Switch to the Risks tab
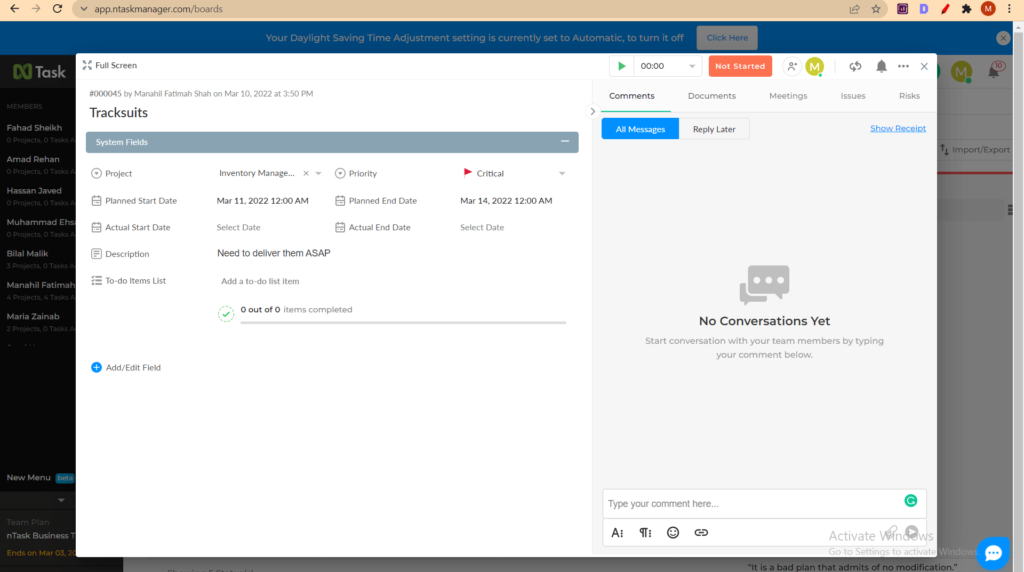1024x572 pixels. point(909,96)
